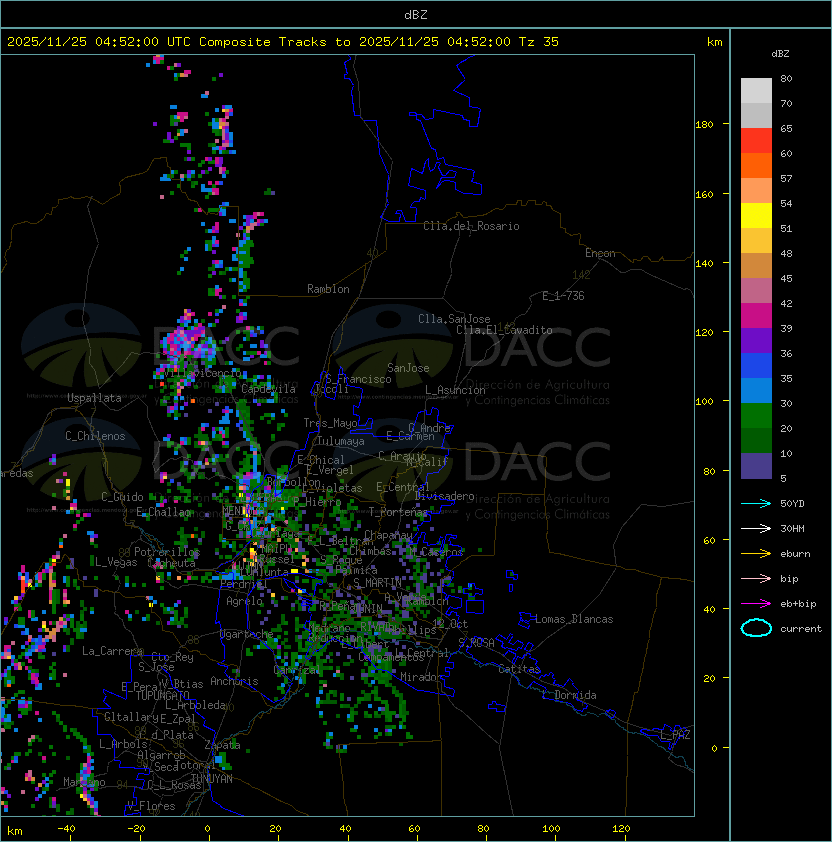Click the 'Tz 35' value in the header
The image size is (832, 842).
(x=539, y=41)
